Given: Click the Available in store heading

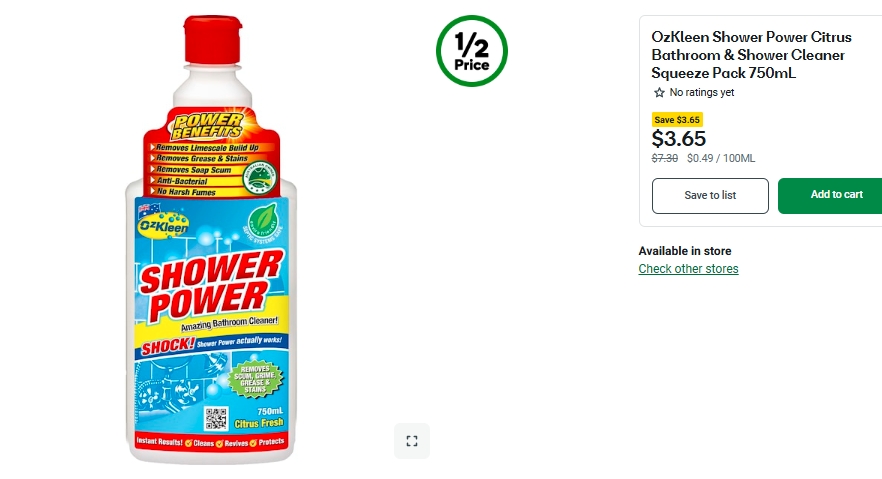Looking at the screenshot, I should tap(685, 251).
